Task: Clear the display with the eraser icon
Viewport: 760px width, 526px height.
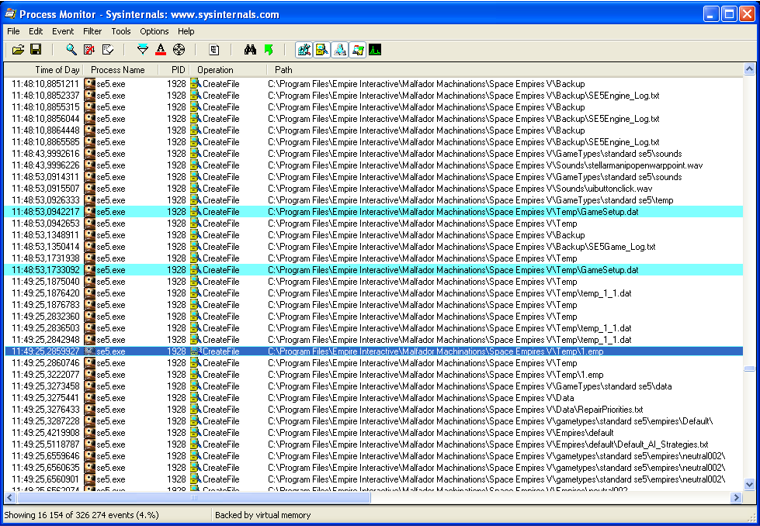Action: [108, 49]
